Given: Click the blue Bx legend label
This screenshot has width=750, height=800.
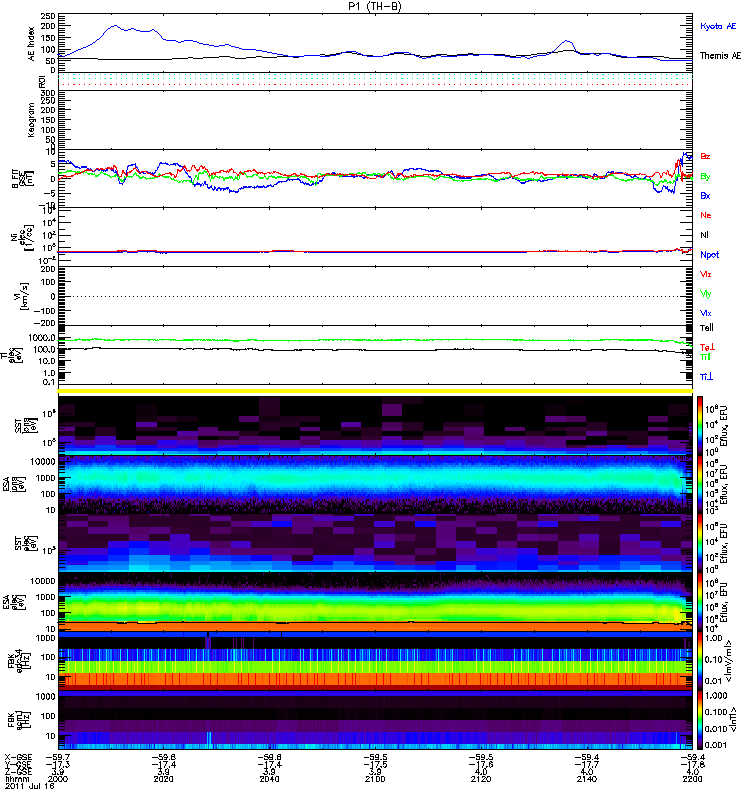Looking at the screenshot, I should pyautogui.click(x=705, y=195).
